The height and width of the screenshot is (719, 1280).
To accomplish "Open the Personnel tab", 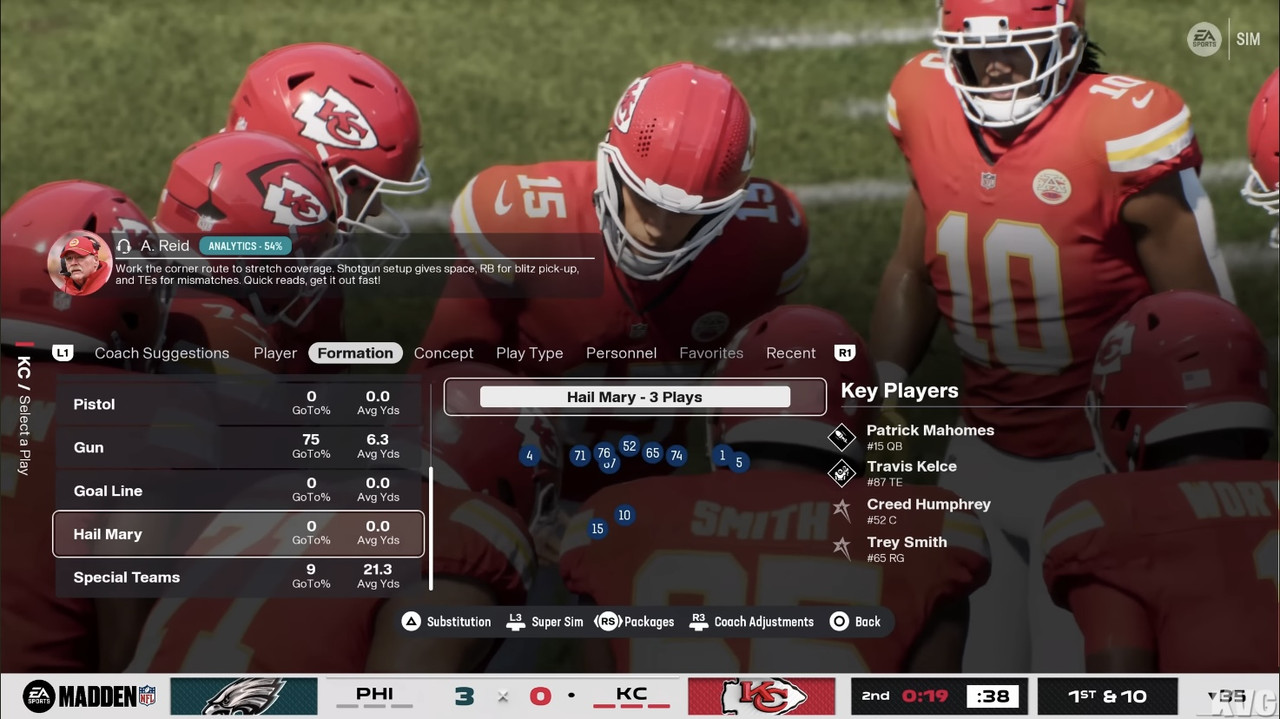I will tap(621, 353).
